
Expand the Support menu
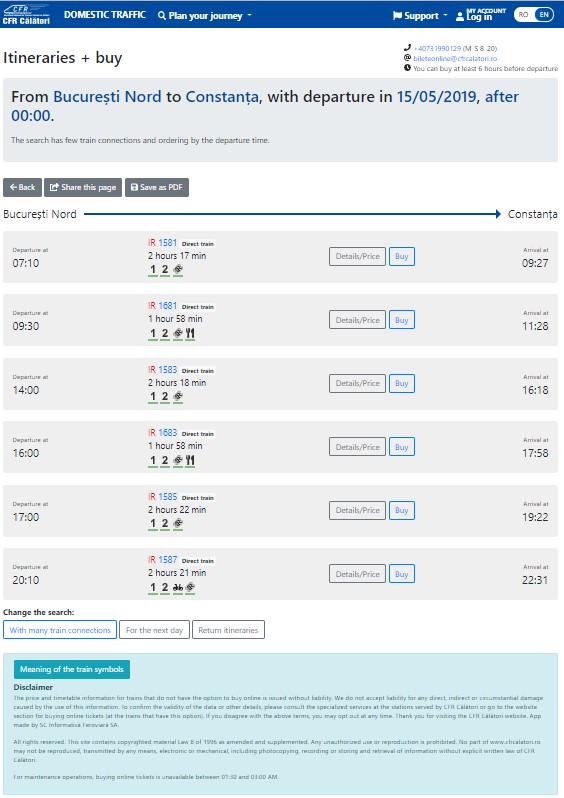pos(420,16)
